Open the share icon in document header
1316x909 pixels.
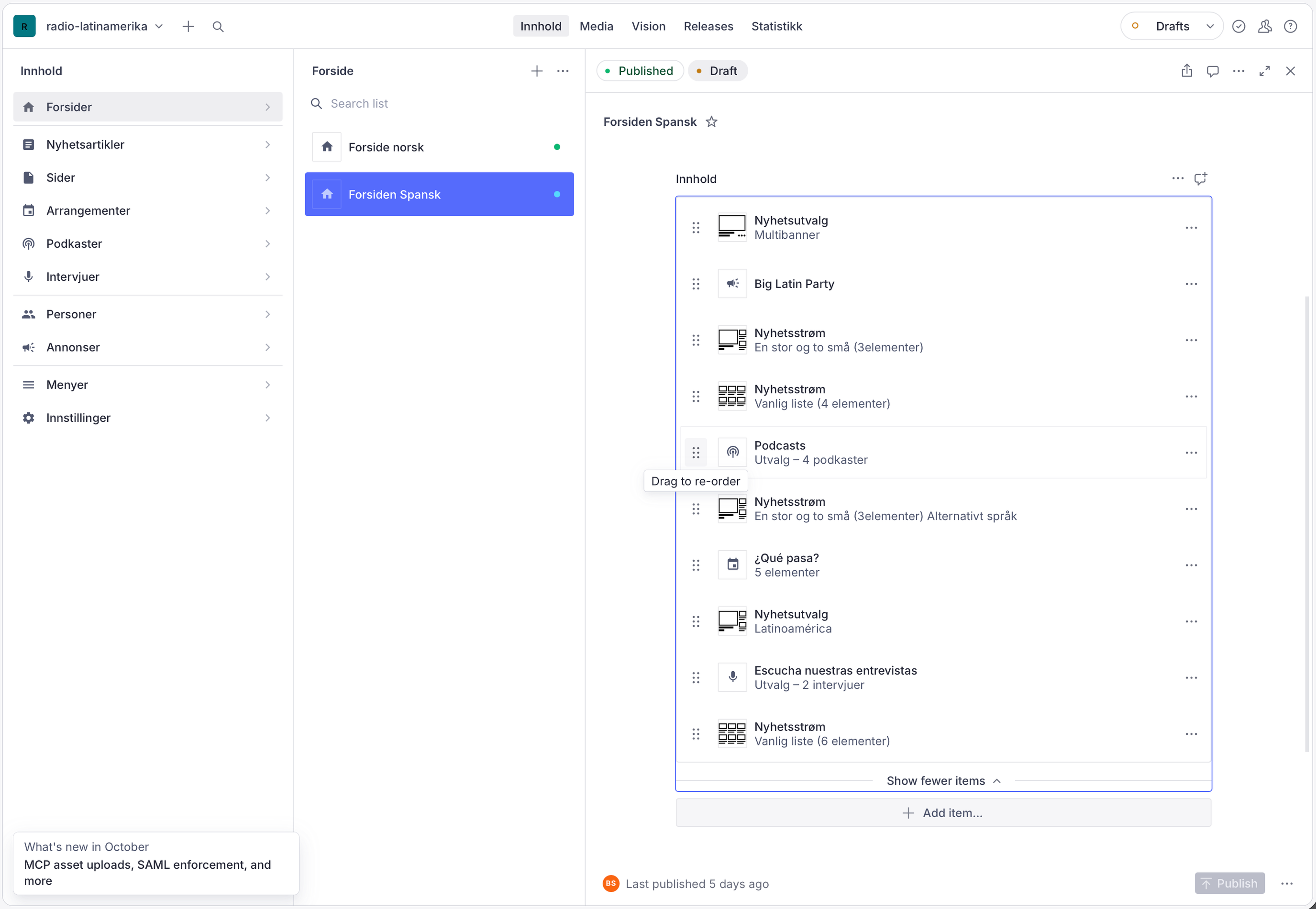point(1187,71)
